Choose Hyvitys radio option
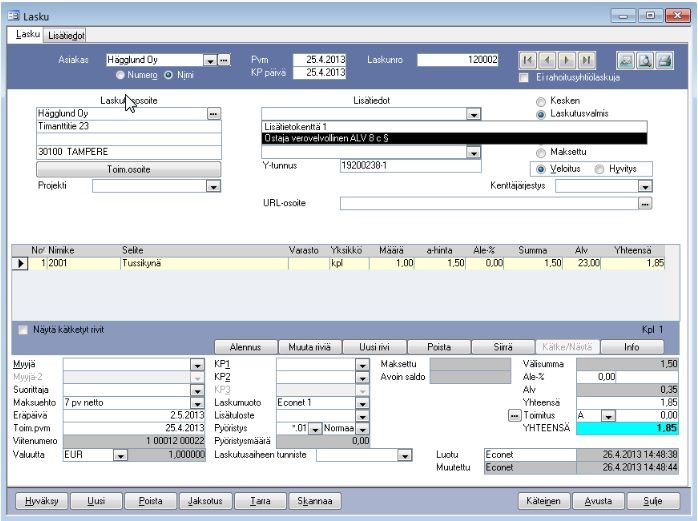The width and height of the screenshot is (698, 521). [600, 169]
